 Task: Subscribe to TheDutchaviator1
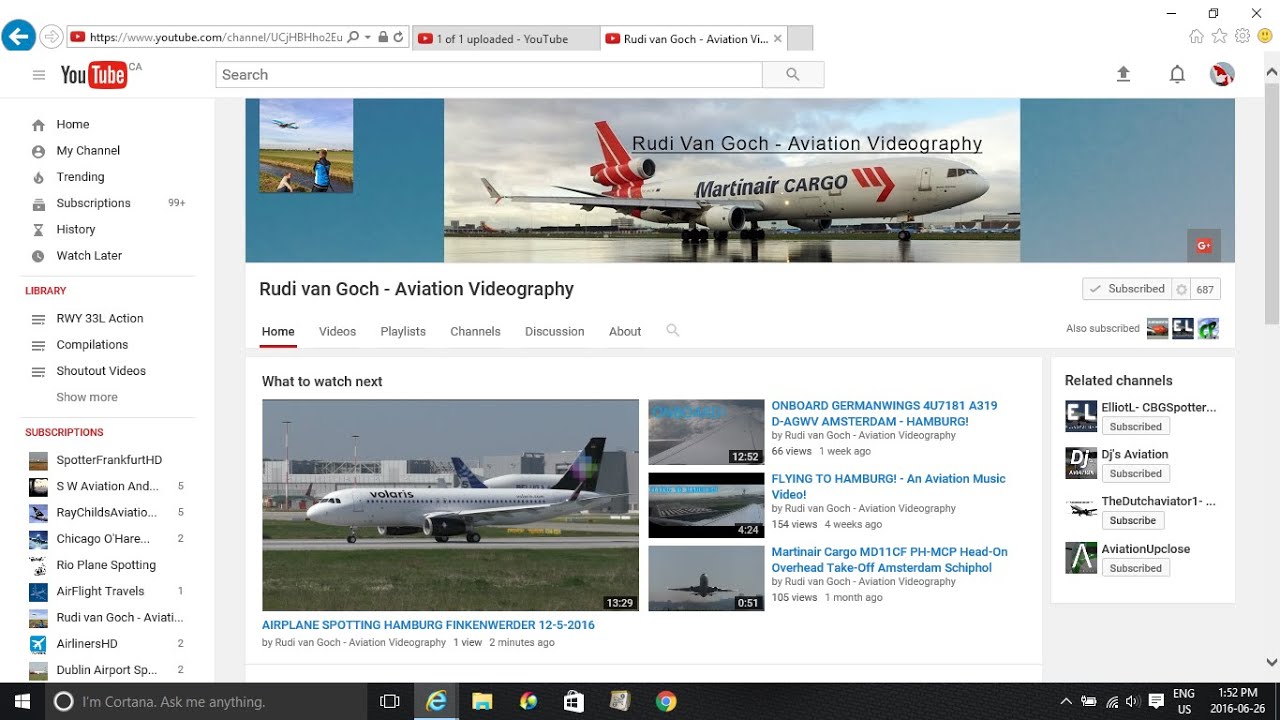(x=1132, y=521)
